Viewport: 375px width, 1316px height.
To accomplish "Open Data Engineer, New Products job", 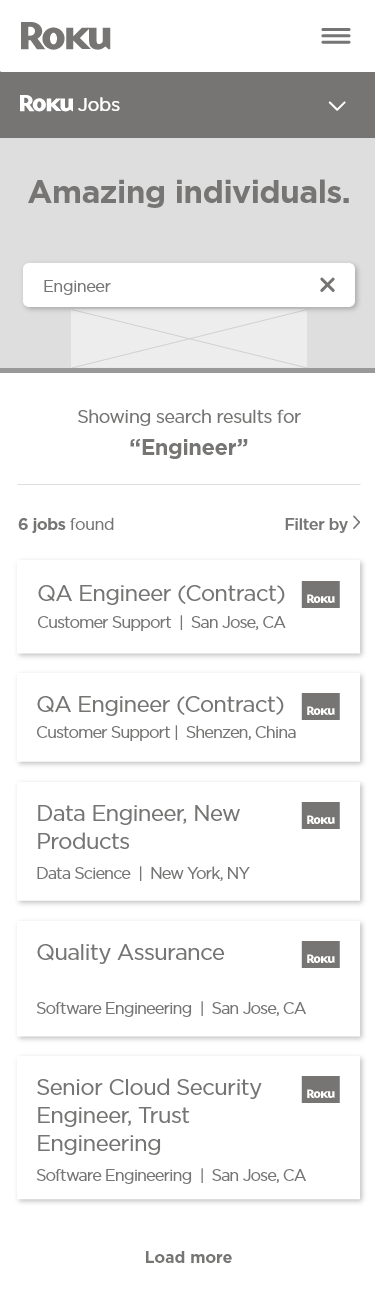I will (189, 841).
